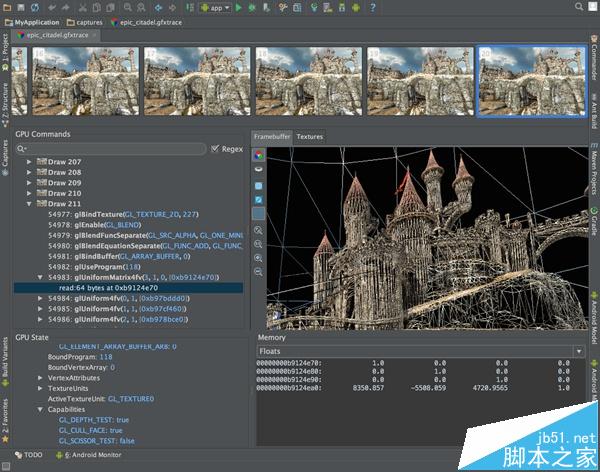Click the Framebuffer actual-size zoom icon
The image size is (600, 472).
click(x=259, y=244)
